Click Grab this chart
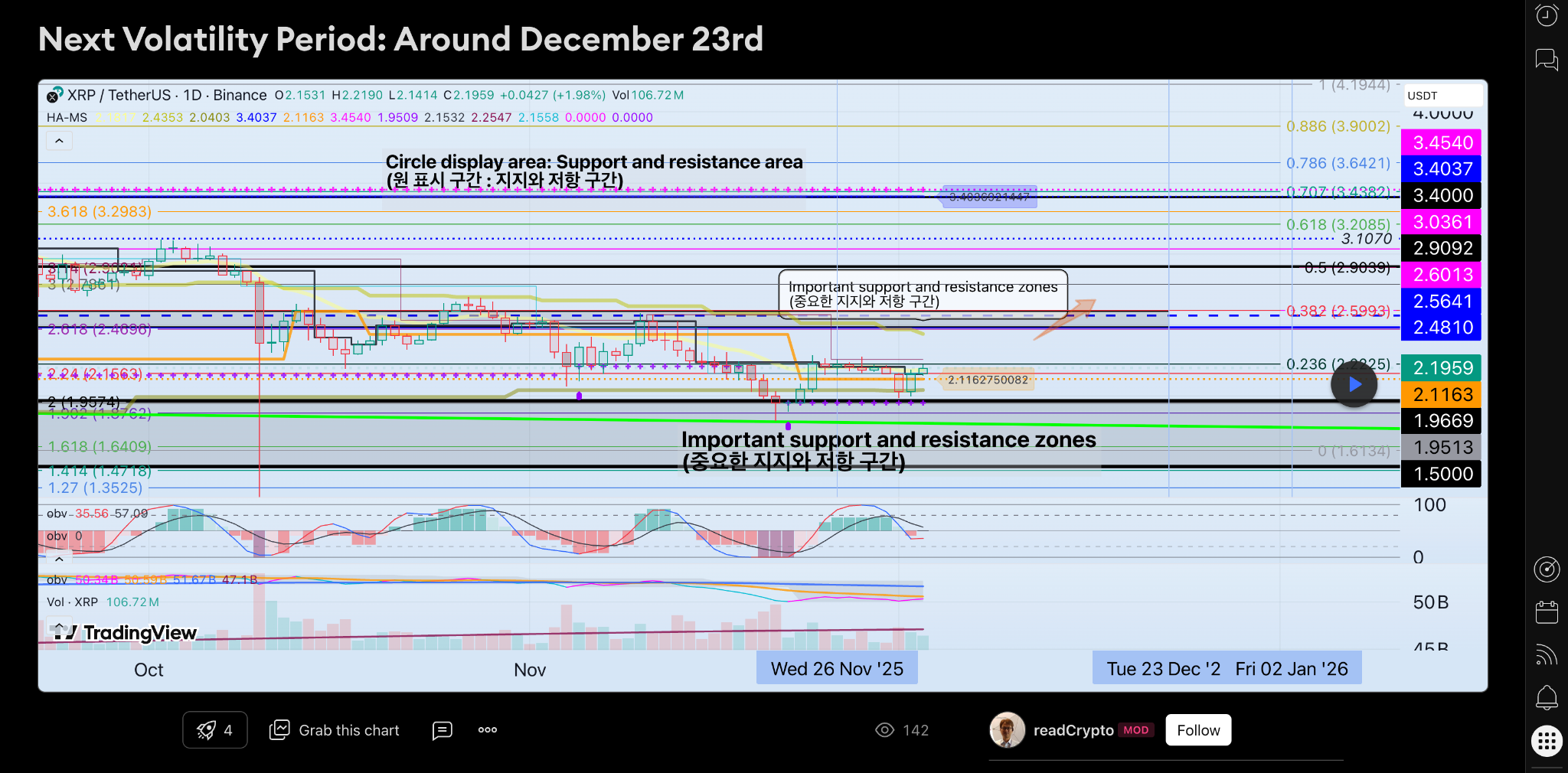 tap(335, 730)
